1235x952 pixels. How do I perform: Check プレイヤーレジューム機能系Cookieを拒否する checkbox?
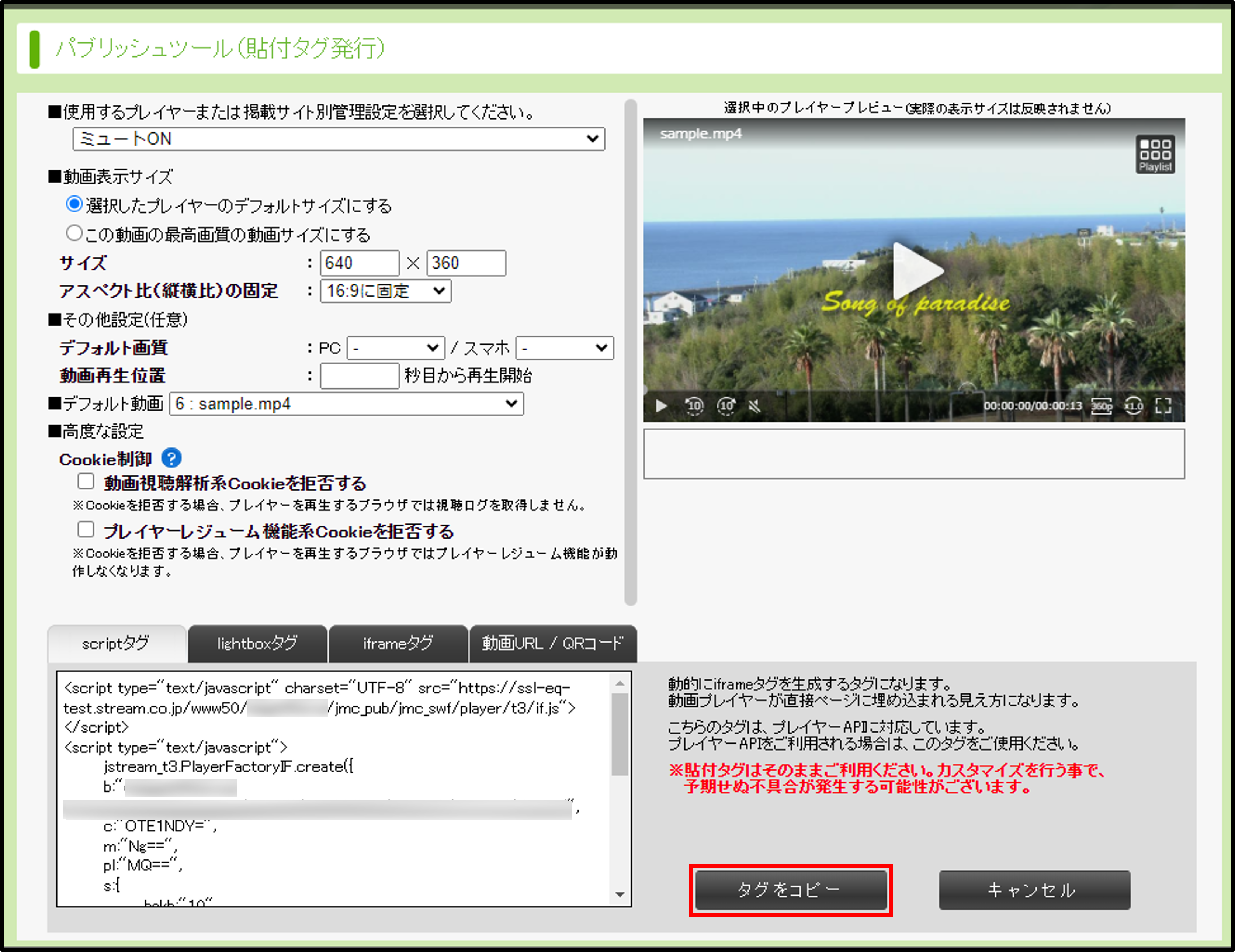coord(86,529)
